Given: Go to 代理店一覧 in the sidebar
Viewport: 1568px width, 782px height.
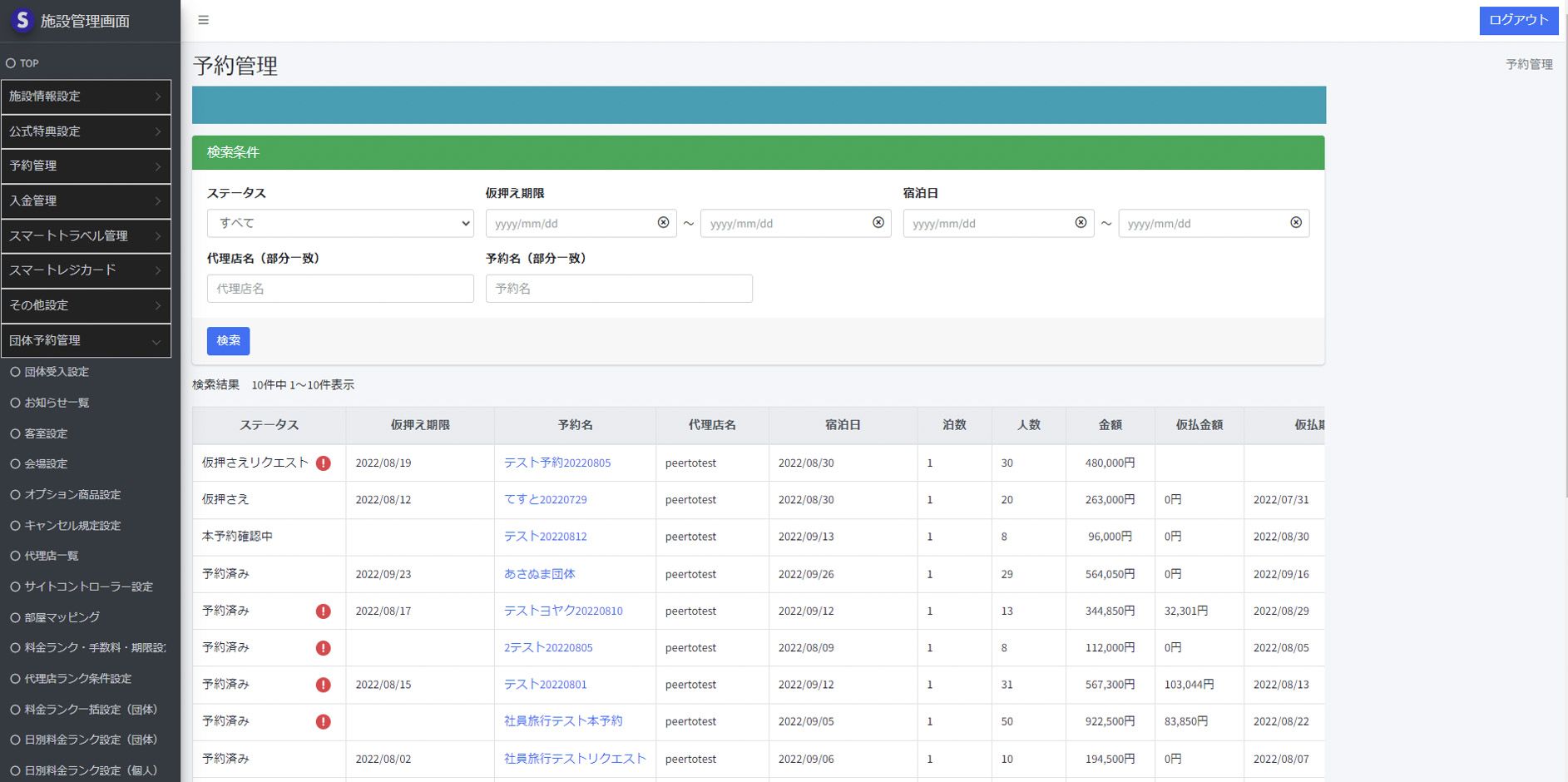Looking at the screenshot, I should [52, 556].
